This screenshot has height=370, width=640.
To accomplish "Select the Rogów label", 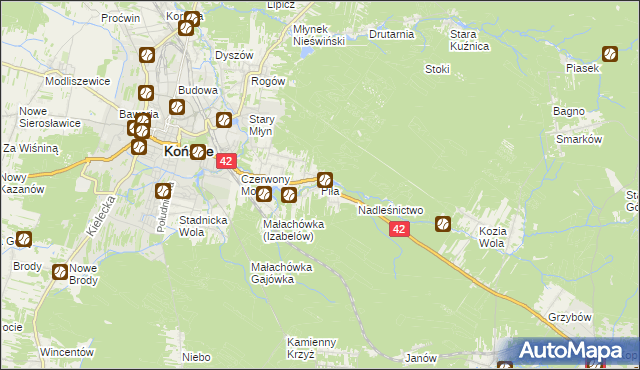I will [268, 81].
